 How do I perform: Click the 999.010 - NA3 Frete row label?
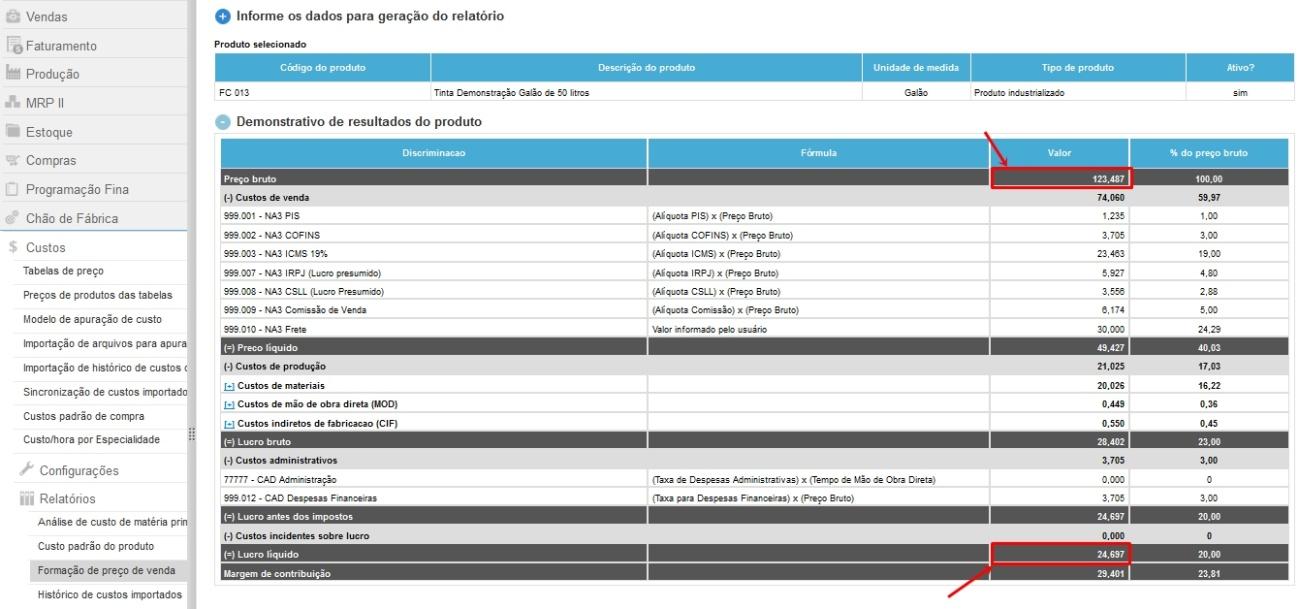(263, 328)
